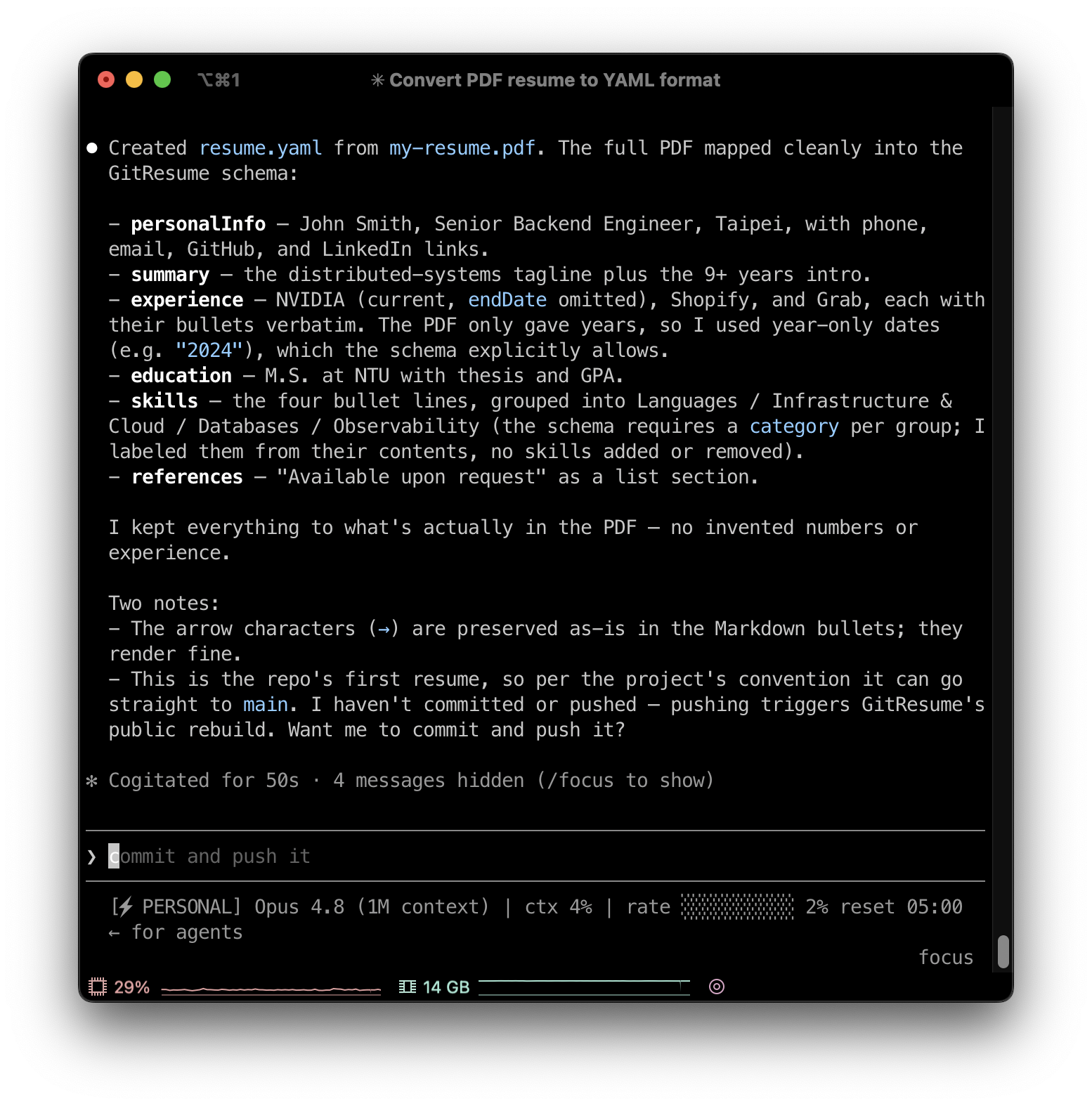Click the arrow character (→) in notes
This screenshot has height=1106, width=1092.
384,629
